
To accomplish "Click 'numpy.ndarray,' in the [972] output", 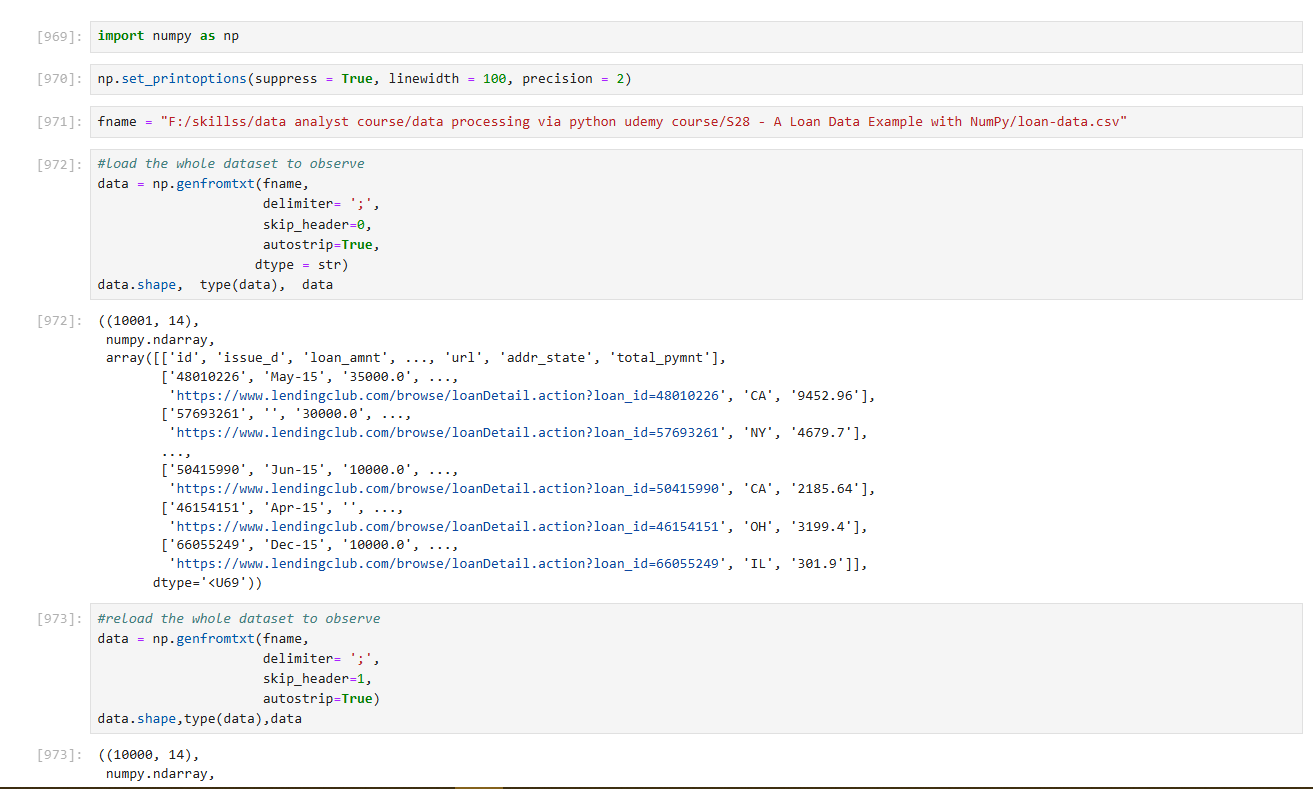I will [x=160, y=340].
